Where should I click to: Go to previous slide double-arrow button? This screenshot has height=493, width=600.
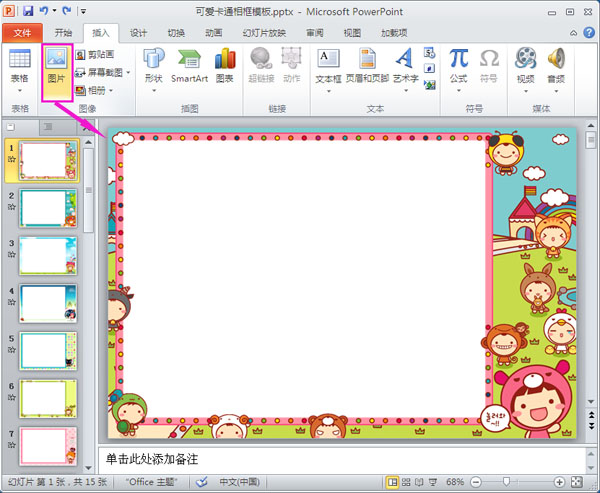coord(591,415)
